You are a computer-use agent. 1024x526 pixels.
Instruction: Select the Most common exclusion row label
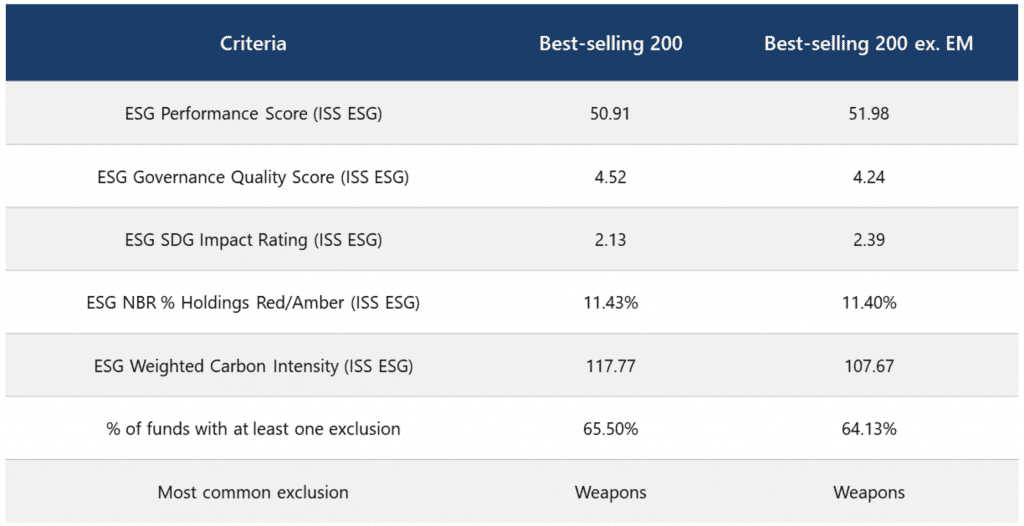tap(253, 492)
